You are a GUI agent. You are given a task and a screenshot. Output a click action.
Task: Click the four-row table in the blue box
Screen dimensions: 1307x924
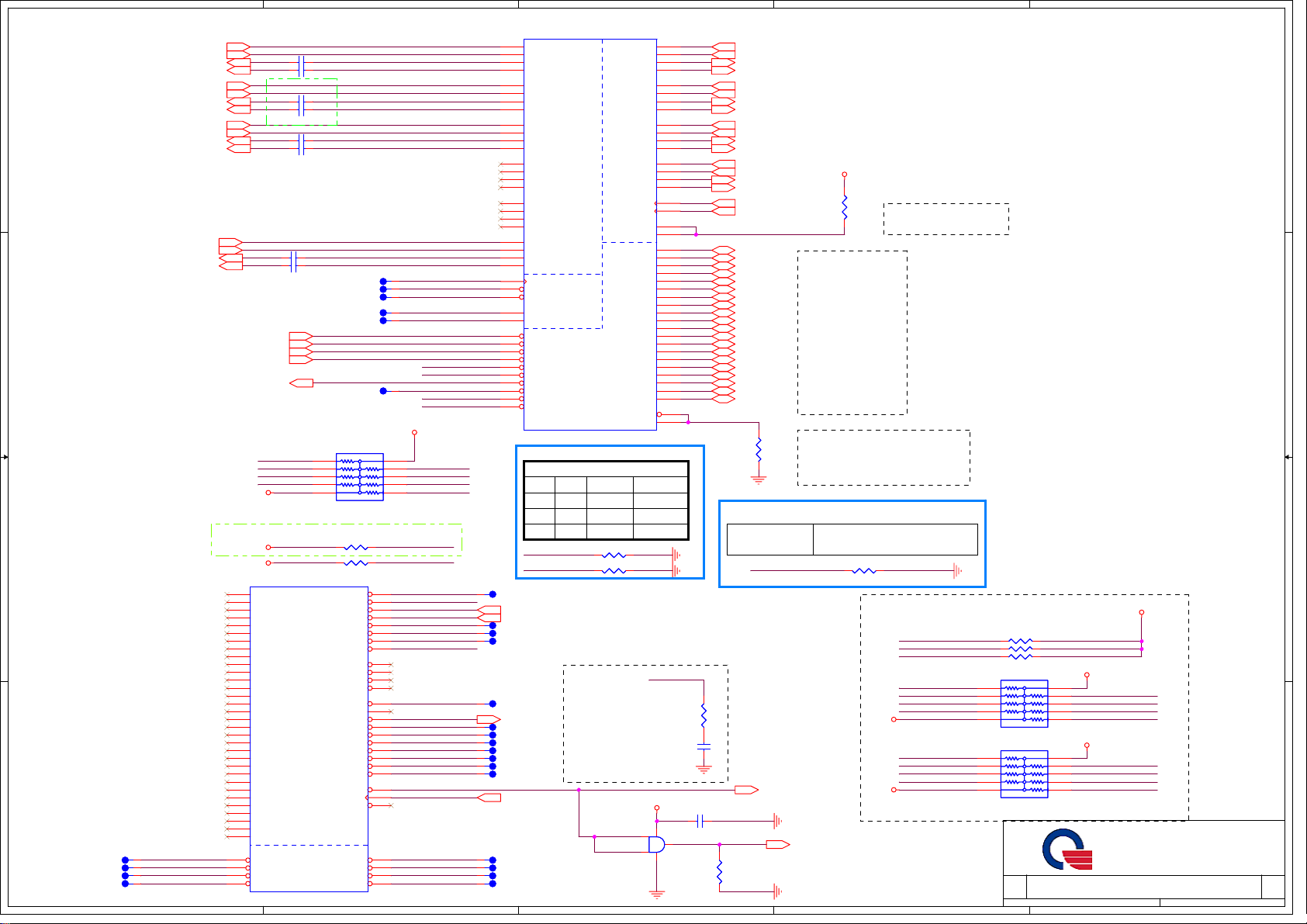point(606,500)
